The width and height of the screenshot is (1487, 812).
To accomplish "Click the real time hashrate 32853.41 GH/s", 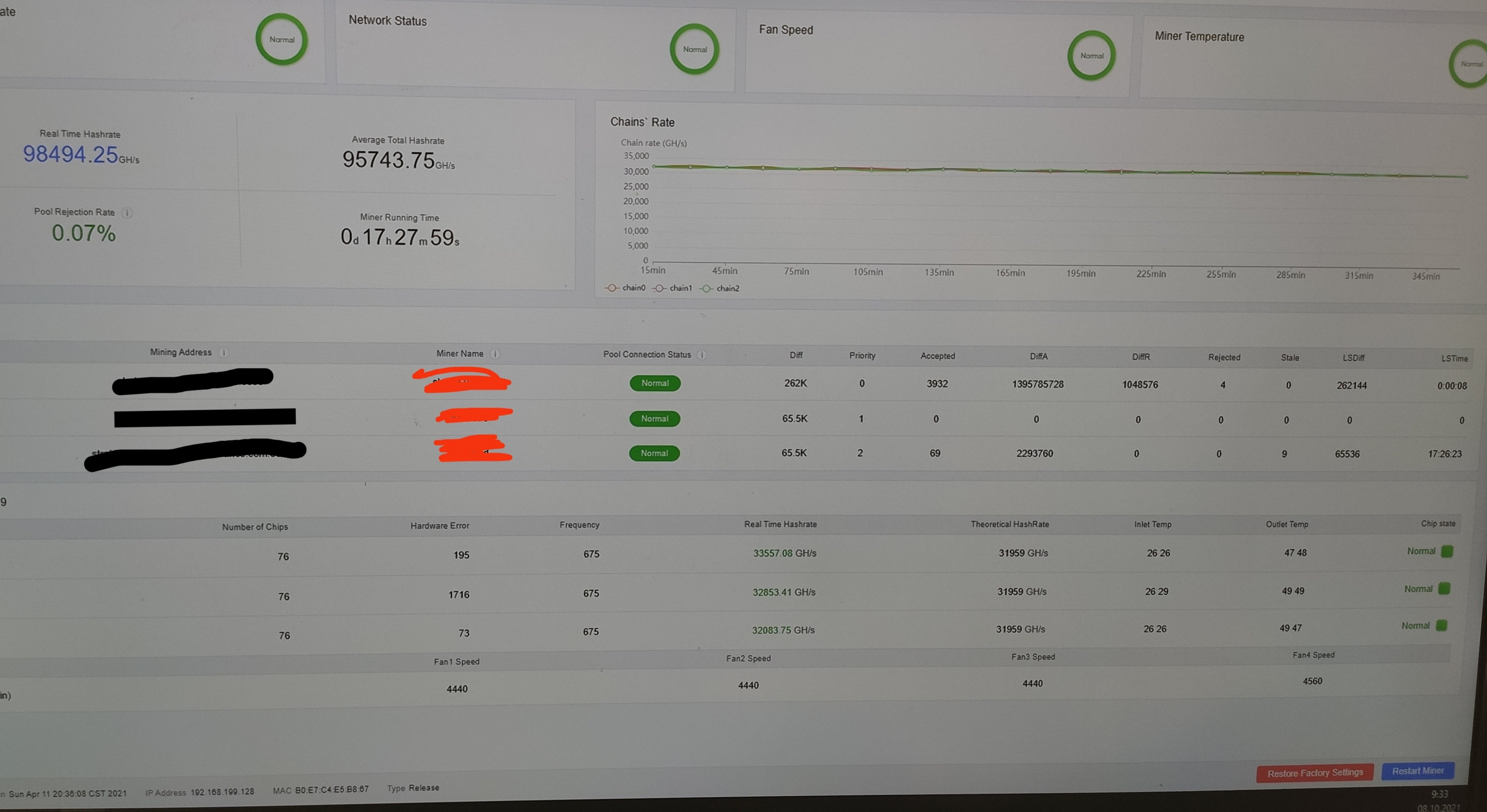I will coord(783,592).
